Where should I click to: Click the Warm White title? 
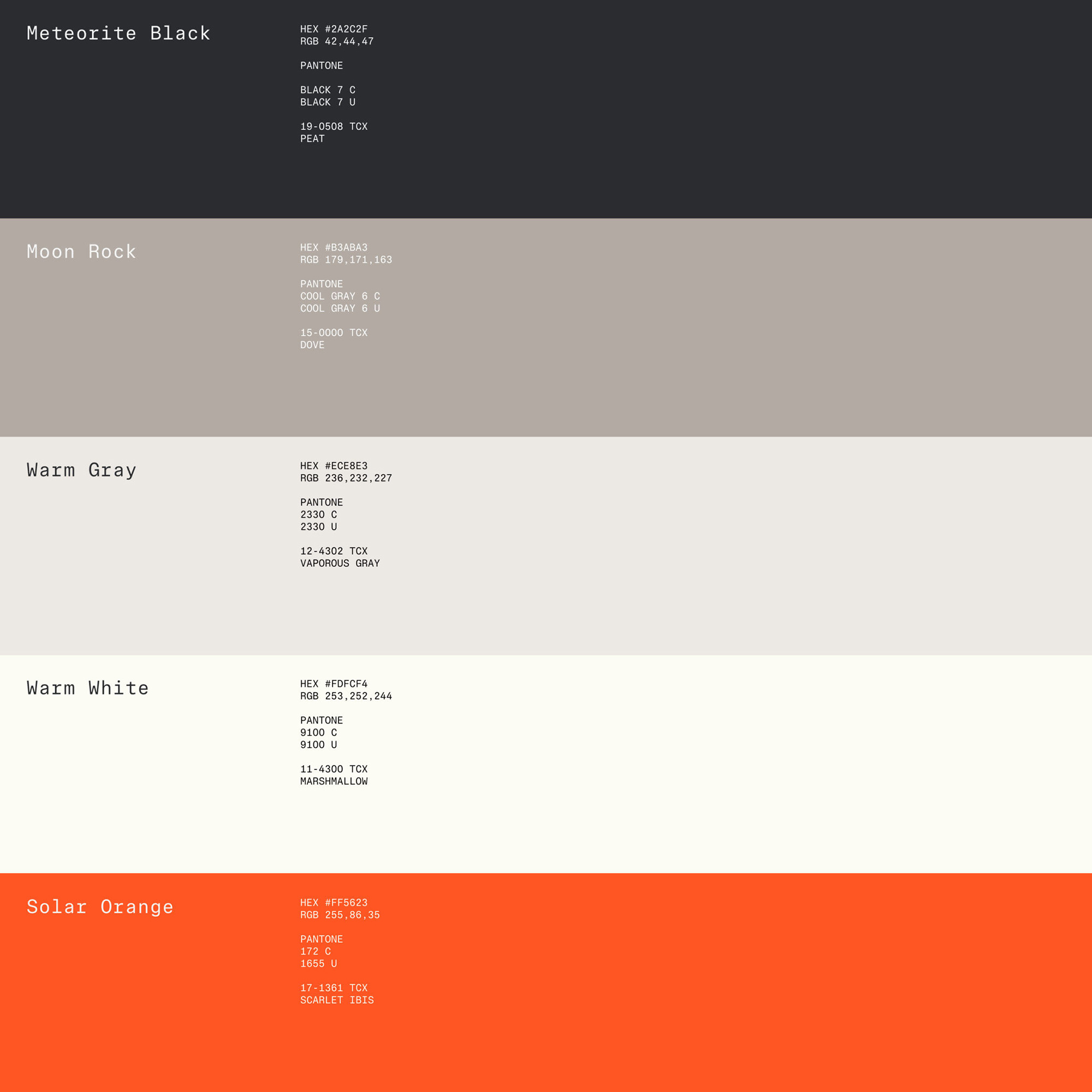coord(87,688)
